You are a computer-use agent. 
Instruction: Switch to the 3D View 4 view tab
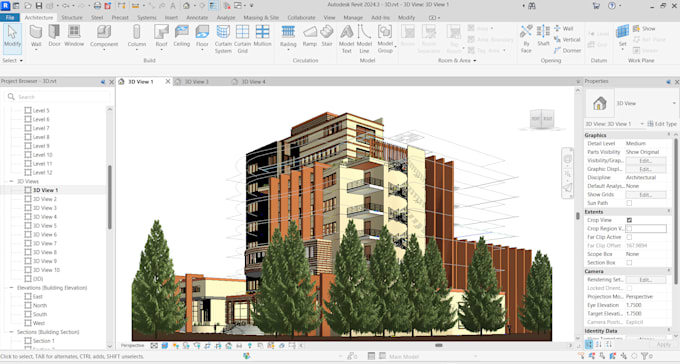tap(253, 82)
